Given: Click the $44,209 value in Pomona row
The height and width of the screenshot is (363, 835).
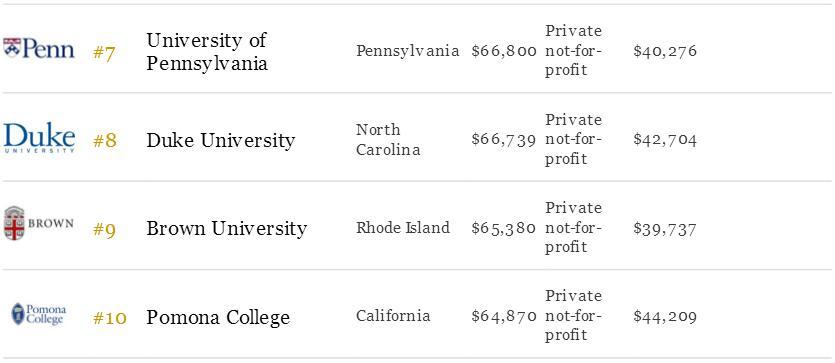Looking at the screenshot, I should pos(665,317).
